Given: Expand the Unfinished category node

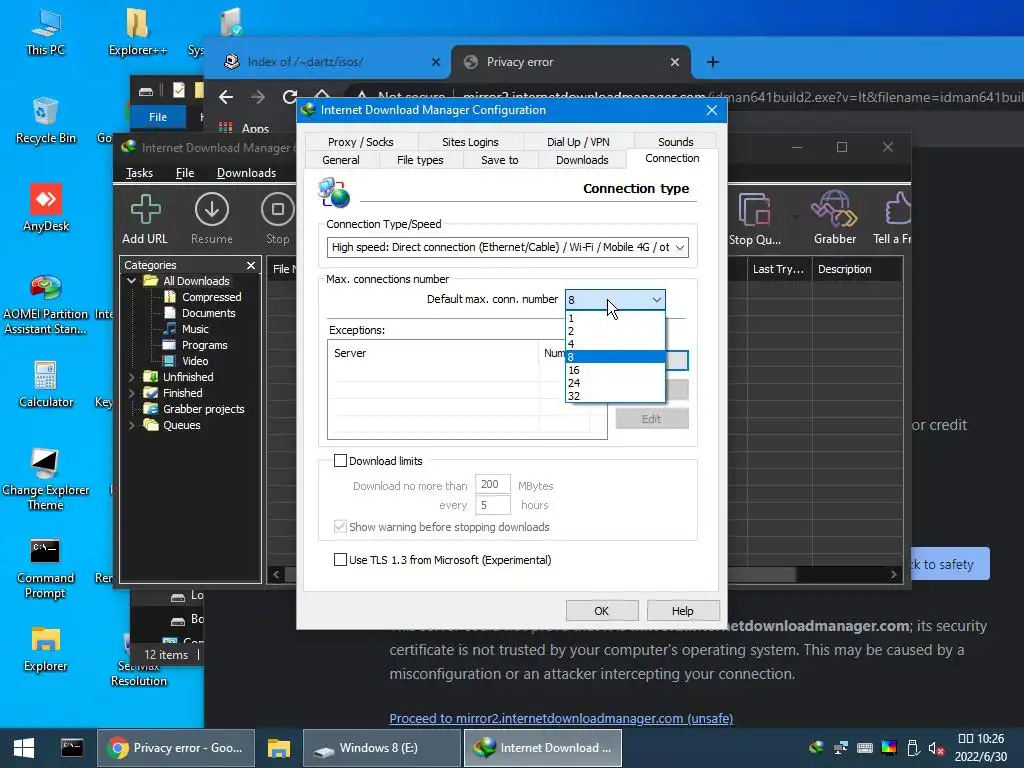Looking at the screenshot, I should click(x=131, y=377).
